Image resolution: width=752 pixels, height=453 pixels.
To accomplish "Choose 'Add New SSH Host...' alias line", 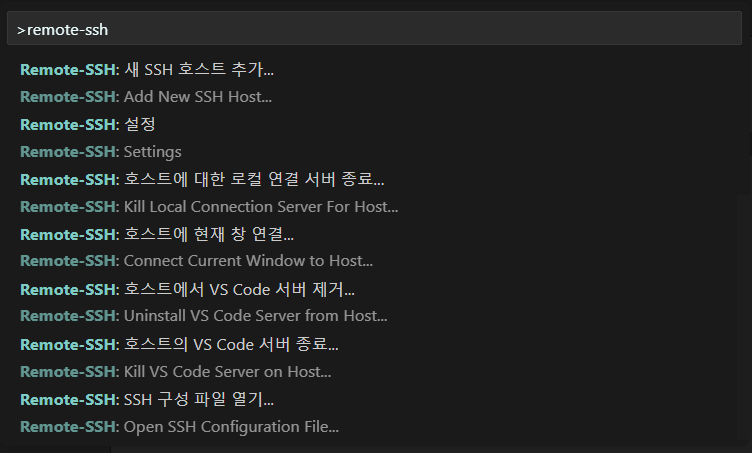I will click(x=198, y=97).
